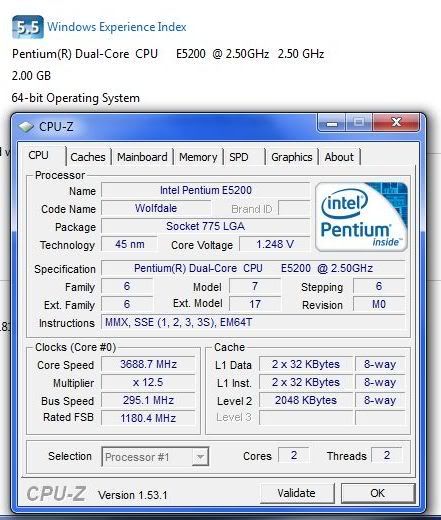Click the Specification text field
The height and width of the screenshot is (520, 441).
tap(253, 268)
